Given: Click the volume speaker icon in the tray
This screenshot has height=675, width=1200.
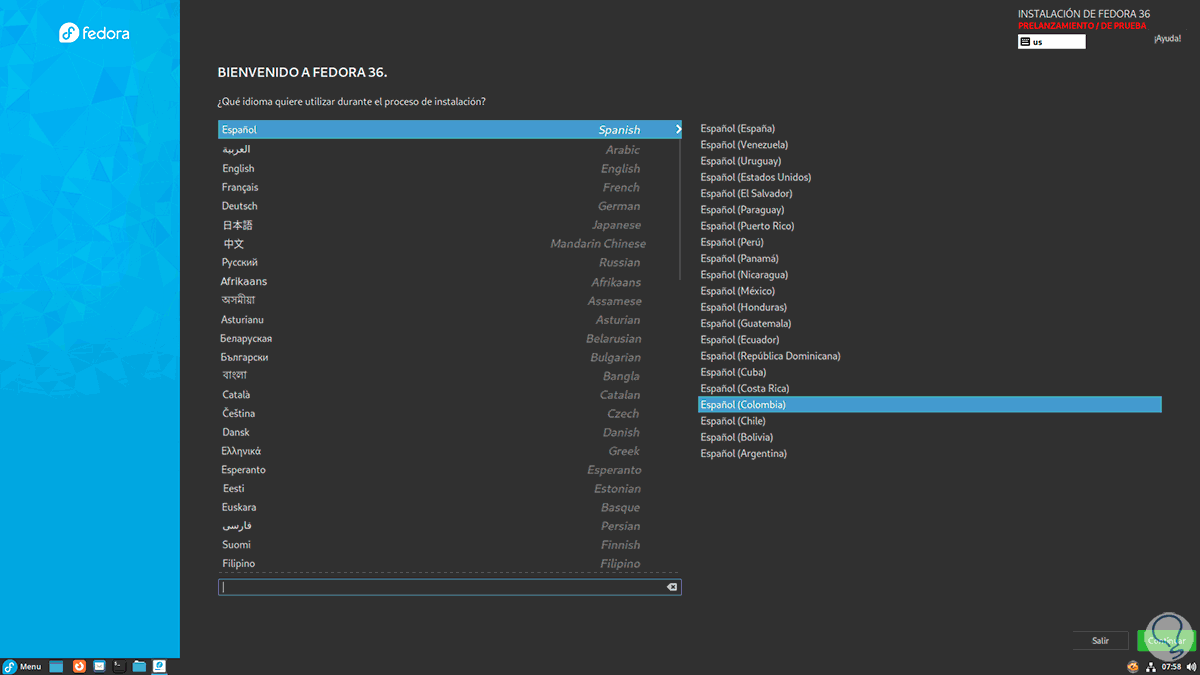Looking at the screenshot, I should [x=1190, y=666].
